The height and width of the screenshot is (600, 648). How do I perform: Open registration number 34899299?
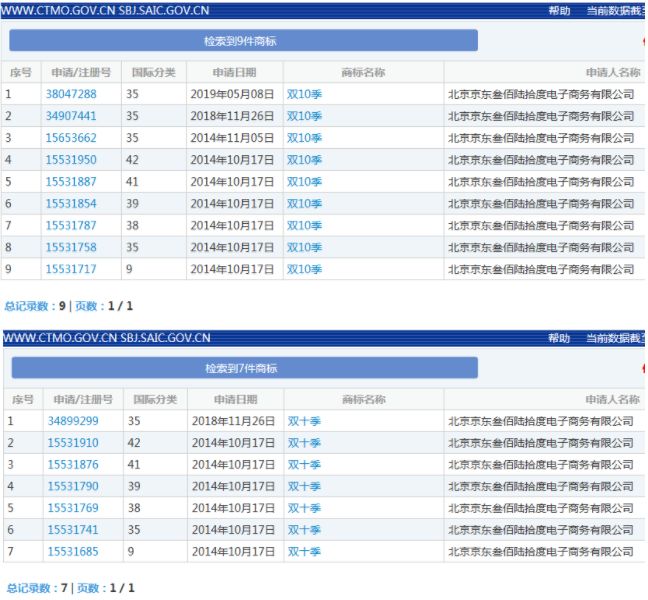pyautogui.click(x=73, y=421)
